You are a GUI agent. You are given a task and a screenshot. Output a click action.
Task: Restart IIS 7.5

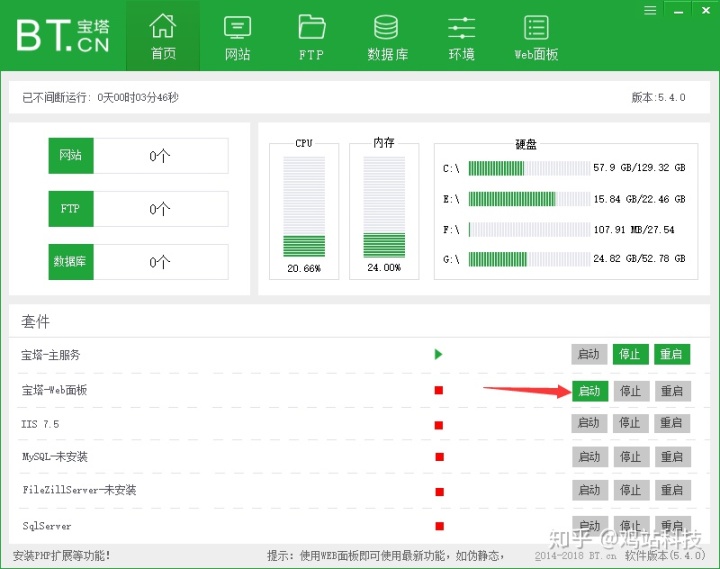[672, 423]
